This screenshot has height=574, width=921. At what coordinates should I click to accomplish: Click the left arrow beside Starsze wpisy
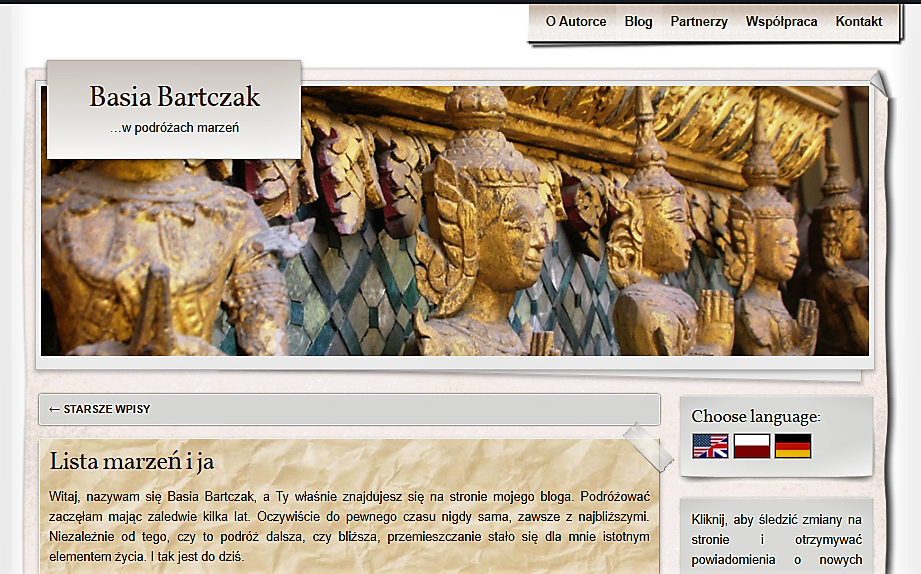click(54, 409)
